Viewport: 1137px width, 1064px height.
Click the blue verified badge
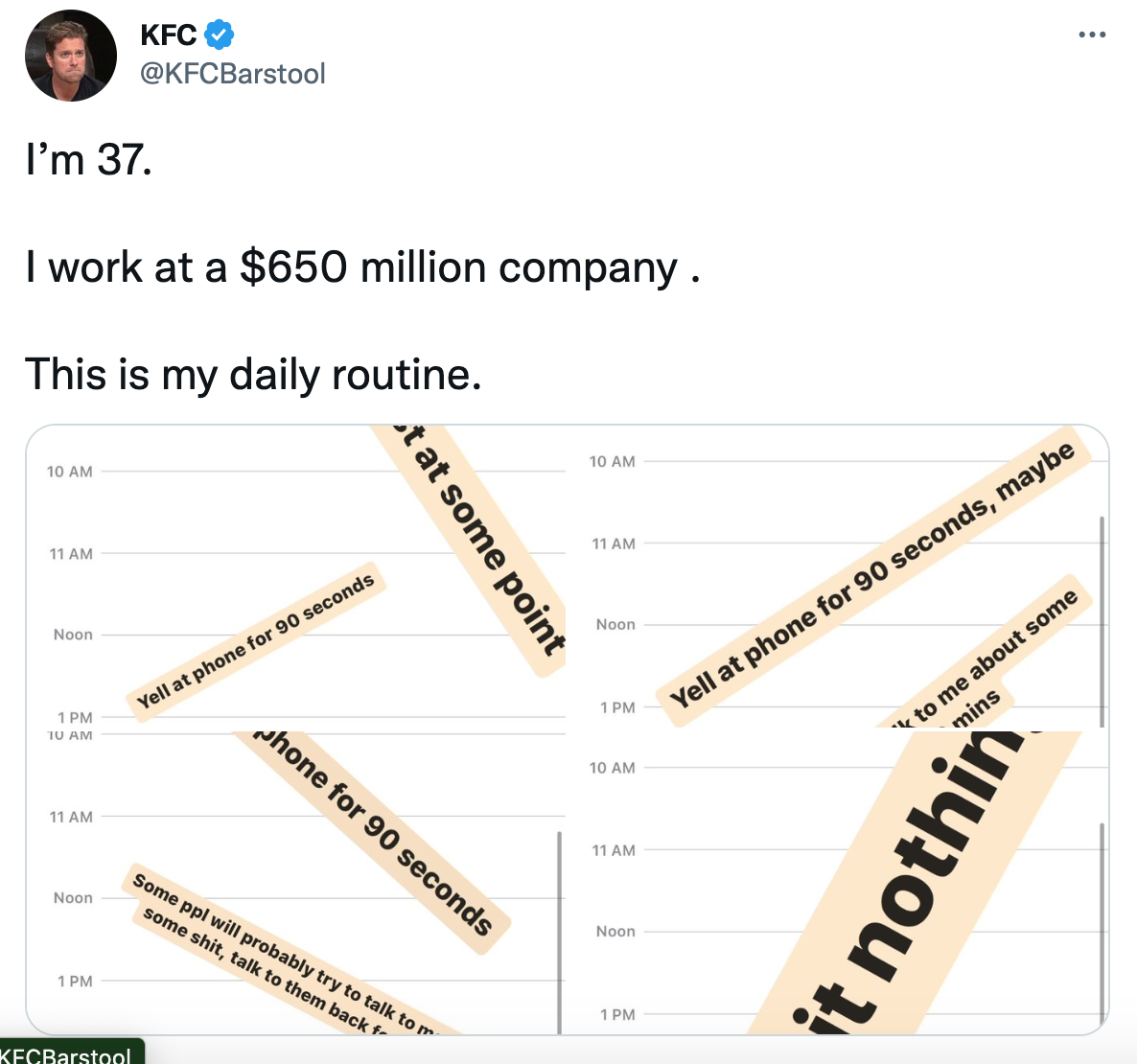[219, 35]
